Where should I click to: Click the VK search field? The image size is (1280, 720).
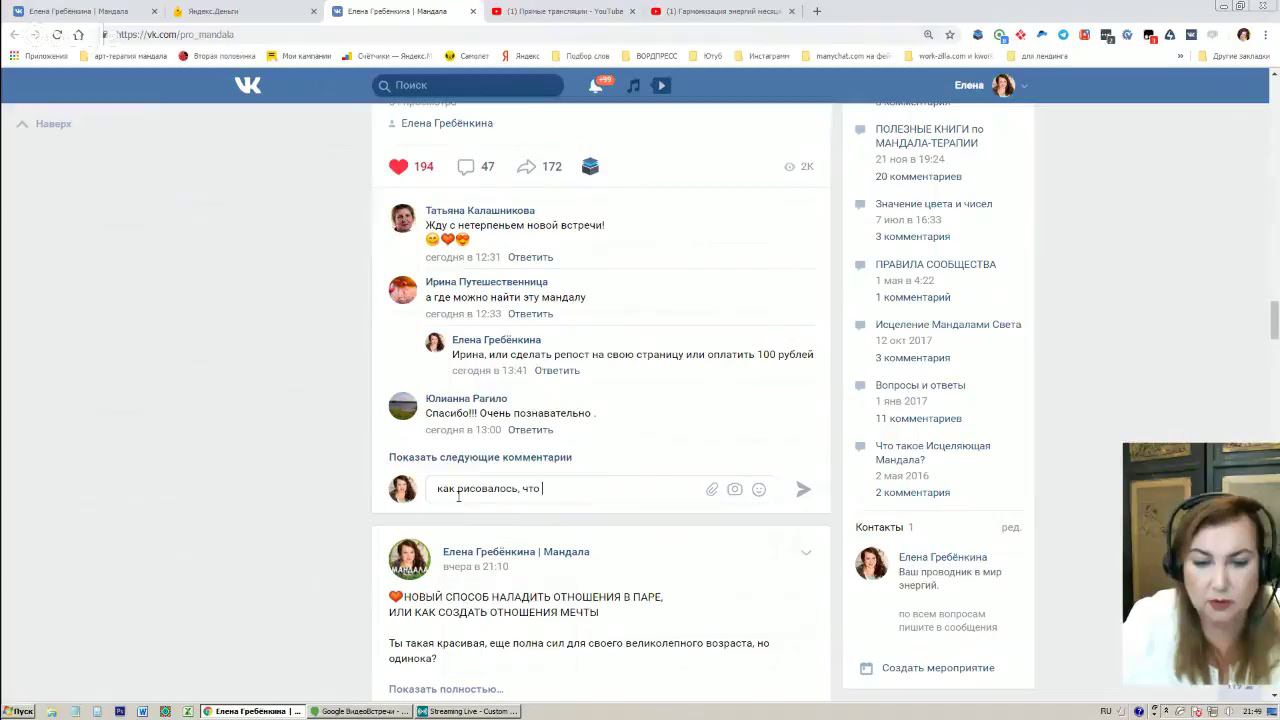(x=468, y=86)
